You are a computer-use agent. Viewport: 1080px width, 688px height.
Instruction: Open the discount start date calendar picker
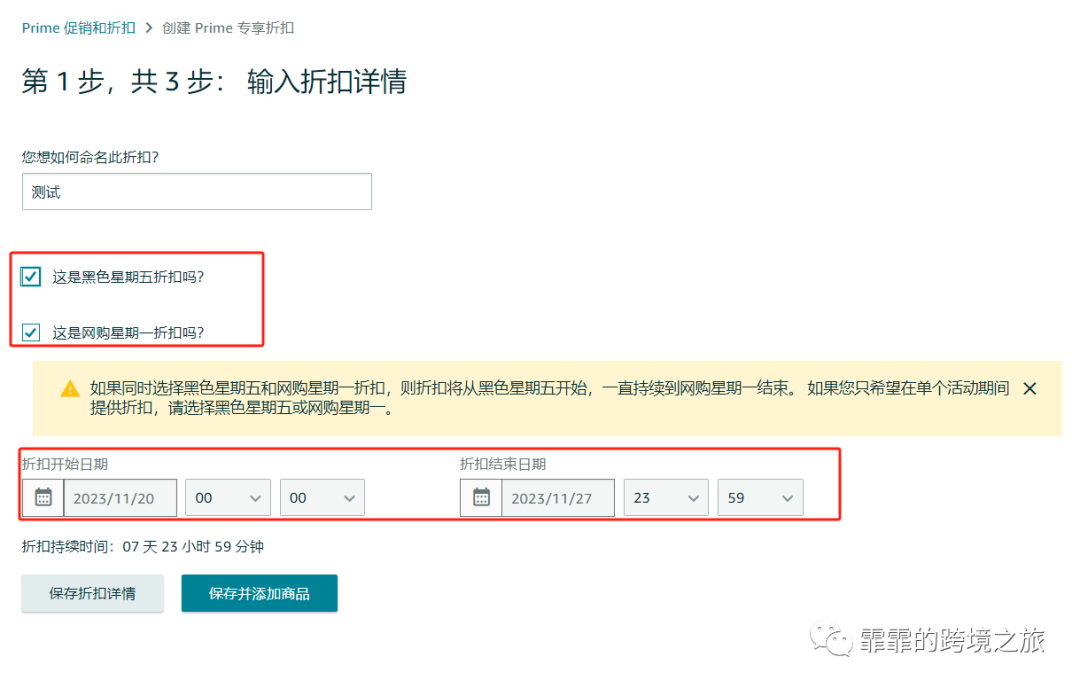[43, 497]
